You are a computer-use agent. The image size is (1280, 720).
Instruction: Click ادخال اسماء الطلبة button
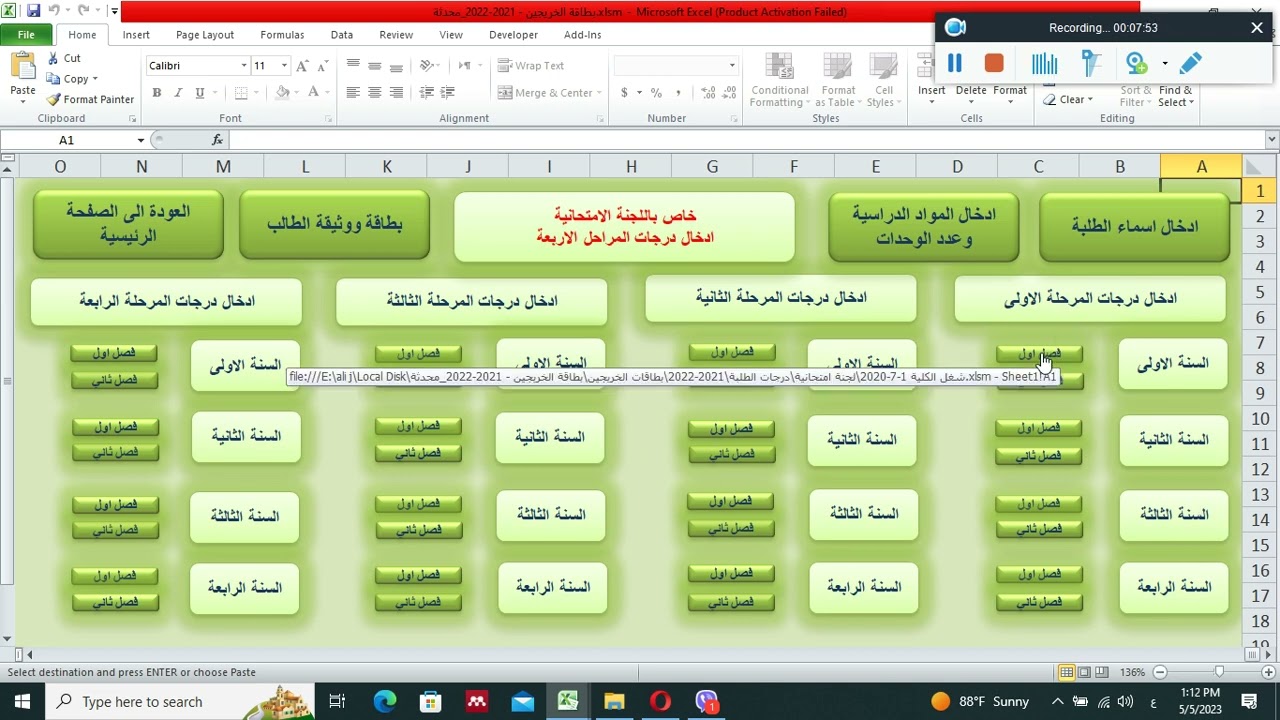coord(1134,226)
